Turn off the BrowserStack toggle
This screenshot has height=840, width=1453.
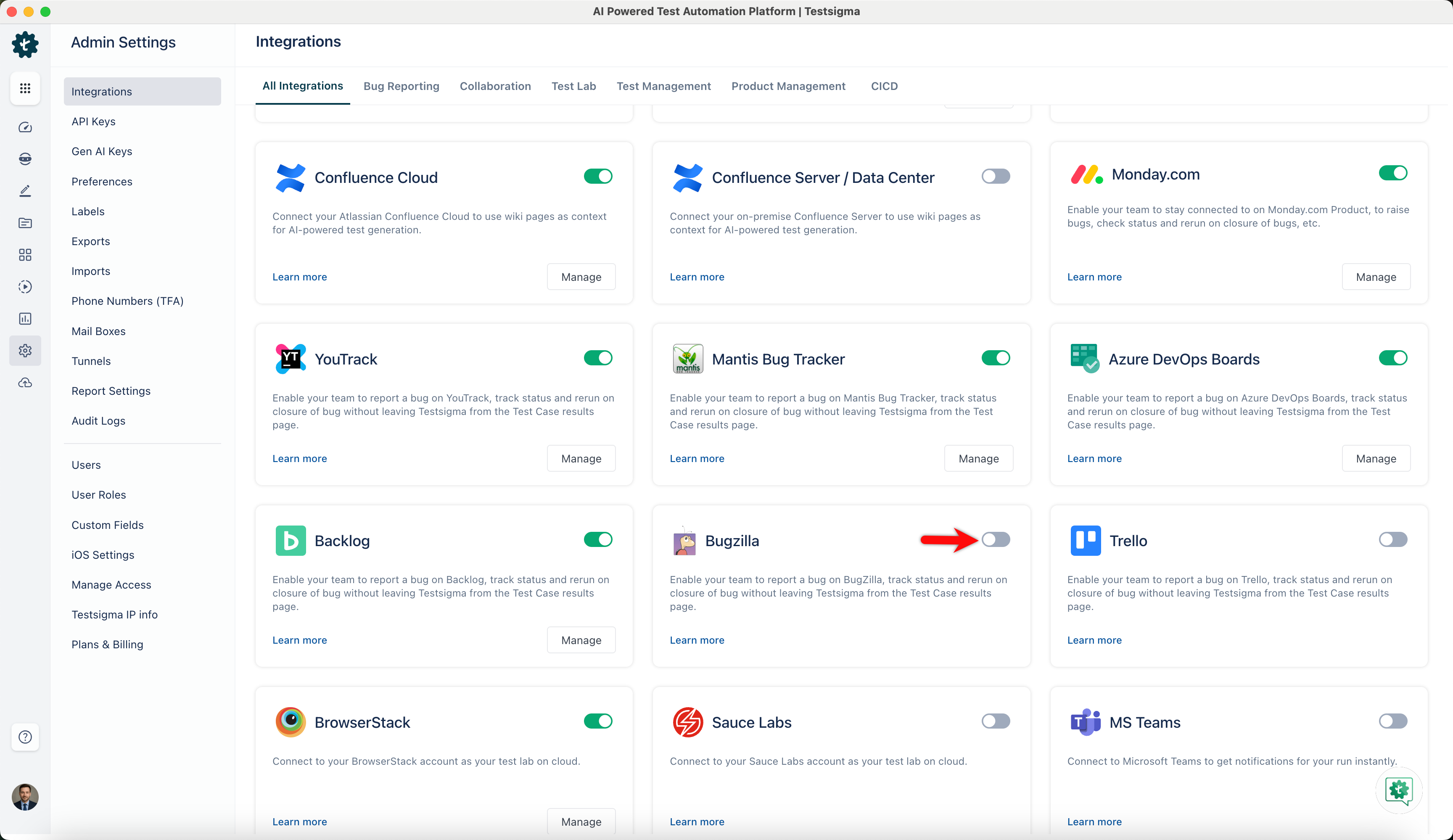tap(598, 721)
